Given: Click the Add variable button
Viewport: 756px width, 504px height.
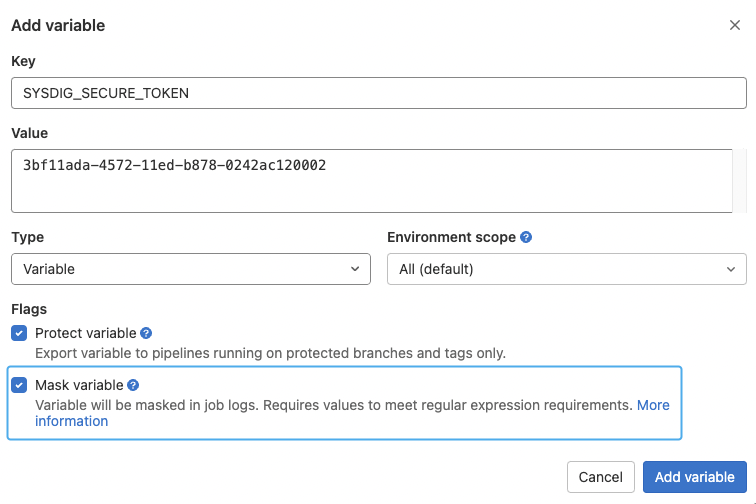Looking at the screenshot, I should pyautogui.click(x=694, y=477).
